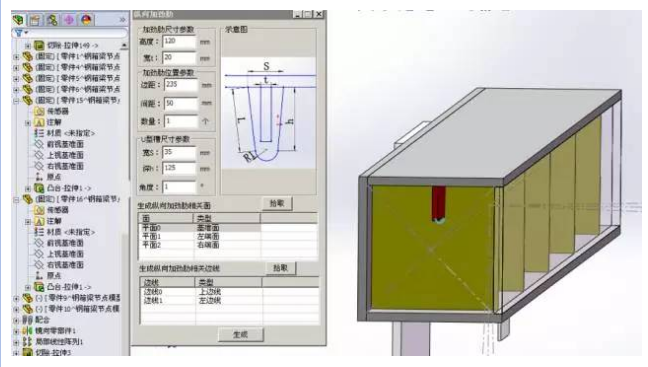
Task: Select the 零件16 part component icon
Action: 28,199
